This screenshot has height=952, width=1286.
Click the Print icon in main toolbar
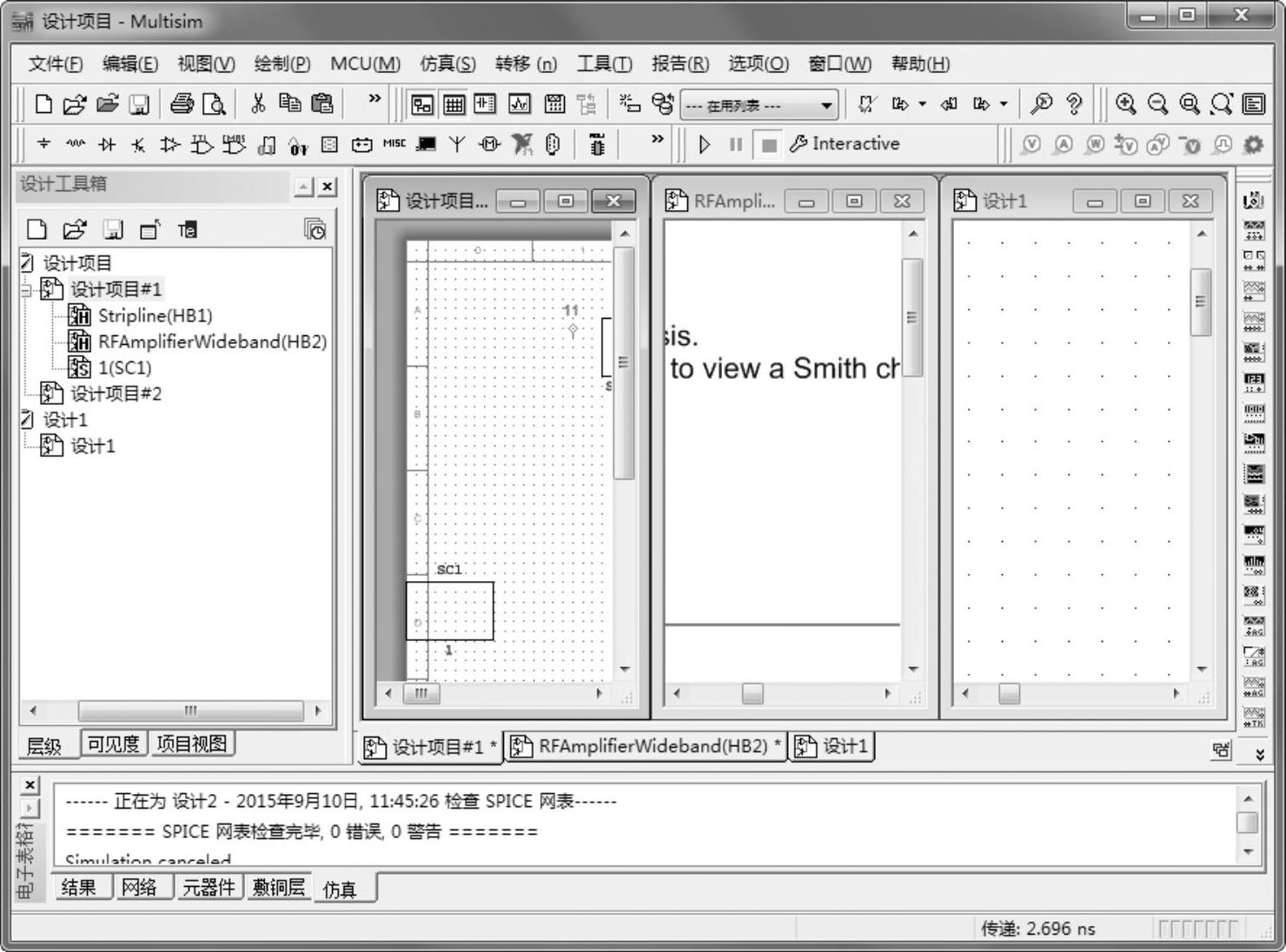click(x=182, y=105)
